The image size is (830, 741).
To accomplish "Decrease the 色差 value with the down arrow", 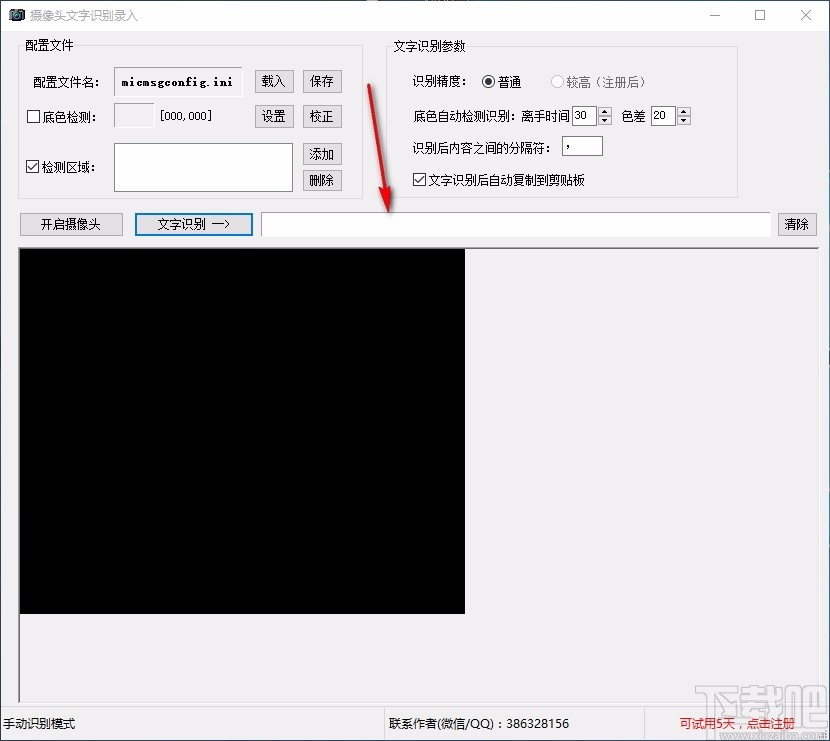I will [684, 121].
